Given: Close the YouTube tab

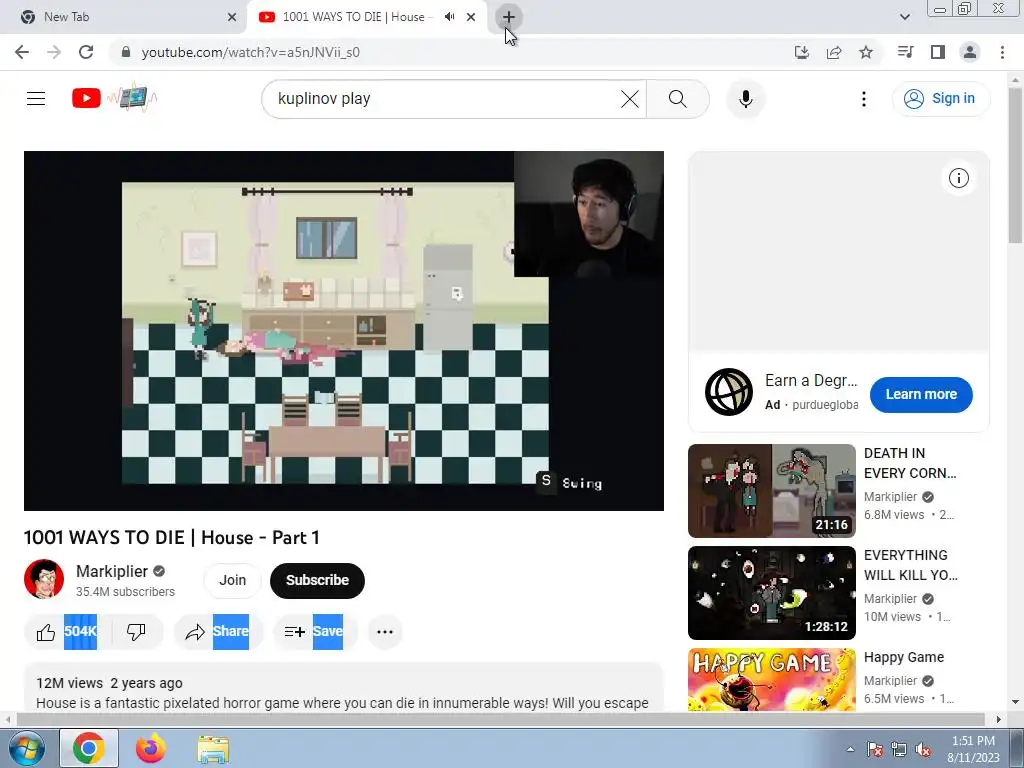Looking at the screenshot, I should [471, 18].
